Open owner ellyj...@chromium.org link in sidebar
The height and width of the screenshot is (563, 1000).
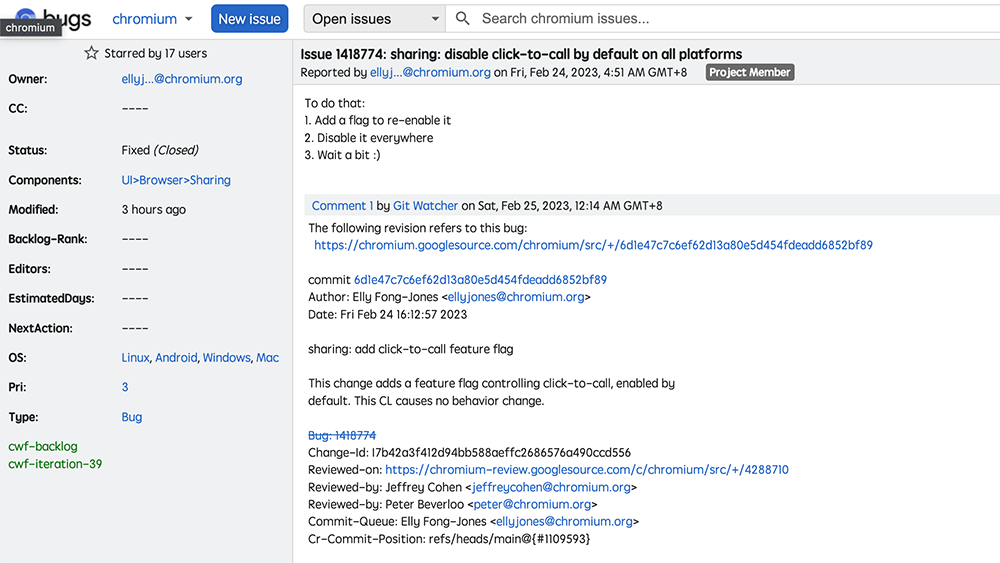[x=182, y=79]
